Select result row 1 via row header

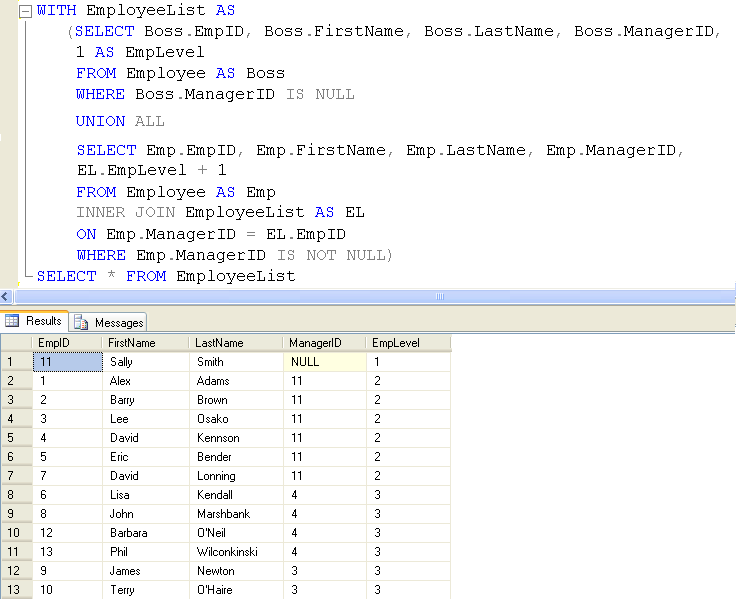pyautogui.click(x=16, y=362)
